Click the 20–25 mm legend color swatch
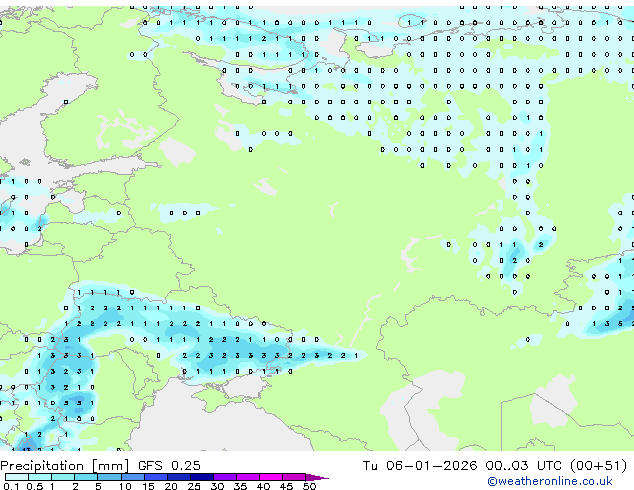 point(179,477)
